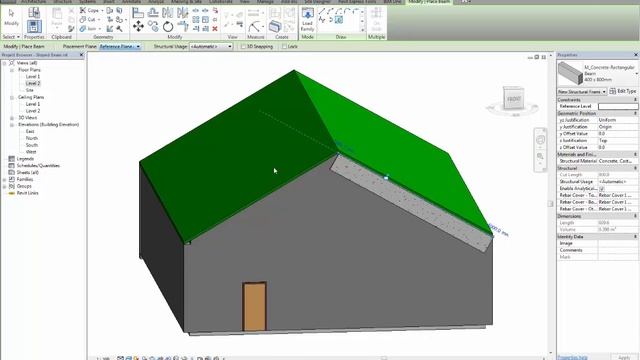
Task: Click the Comments value field
Action: (x=618, y=250)
